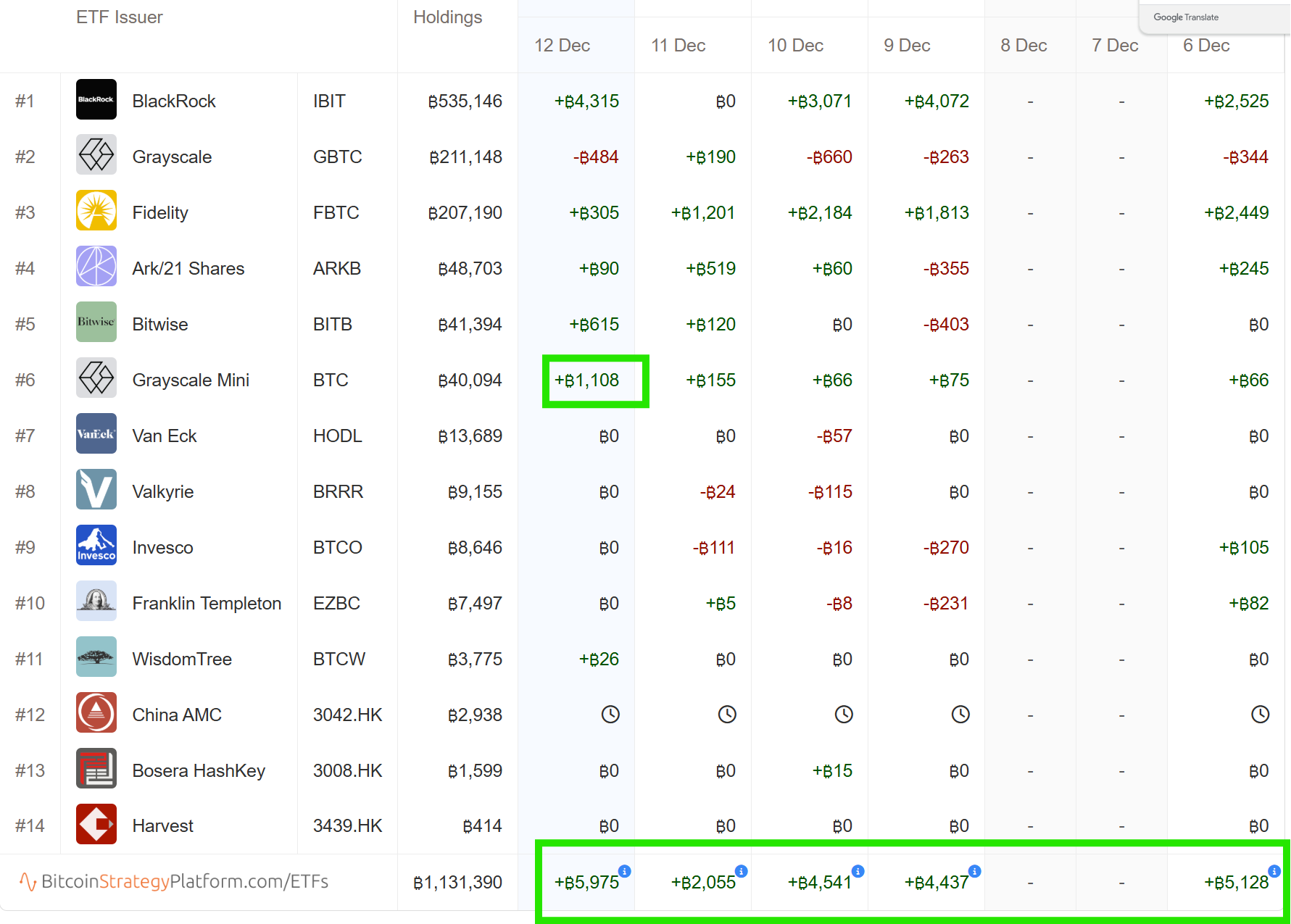Screen dimensions: 1291x924
Task: Click the Harvest logo icon
Action: coord(96,824)
